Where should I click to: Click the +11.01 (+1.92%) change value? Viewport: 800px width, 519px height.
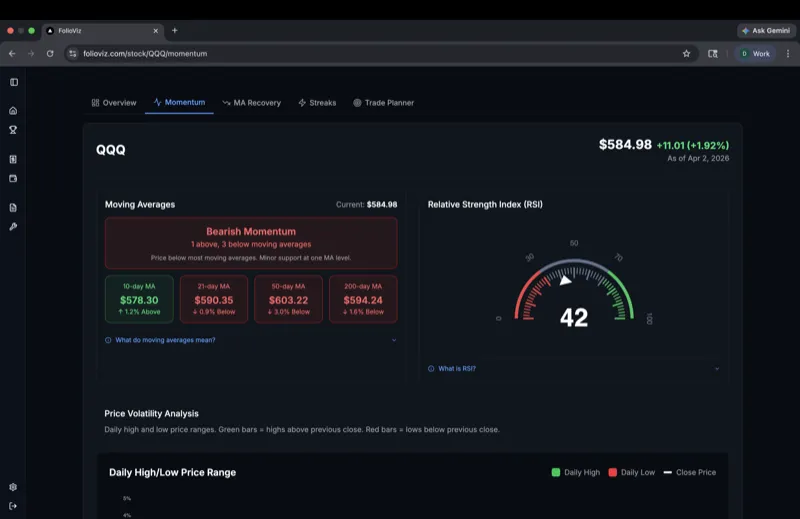coord(693,145)
